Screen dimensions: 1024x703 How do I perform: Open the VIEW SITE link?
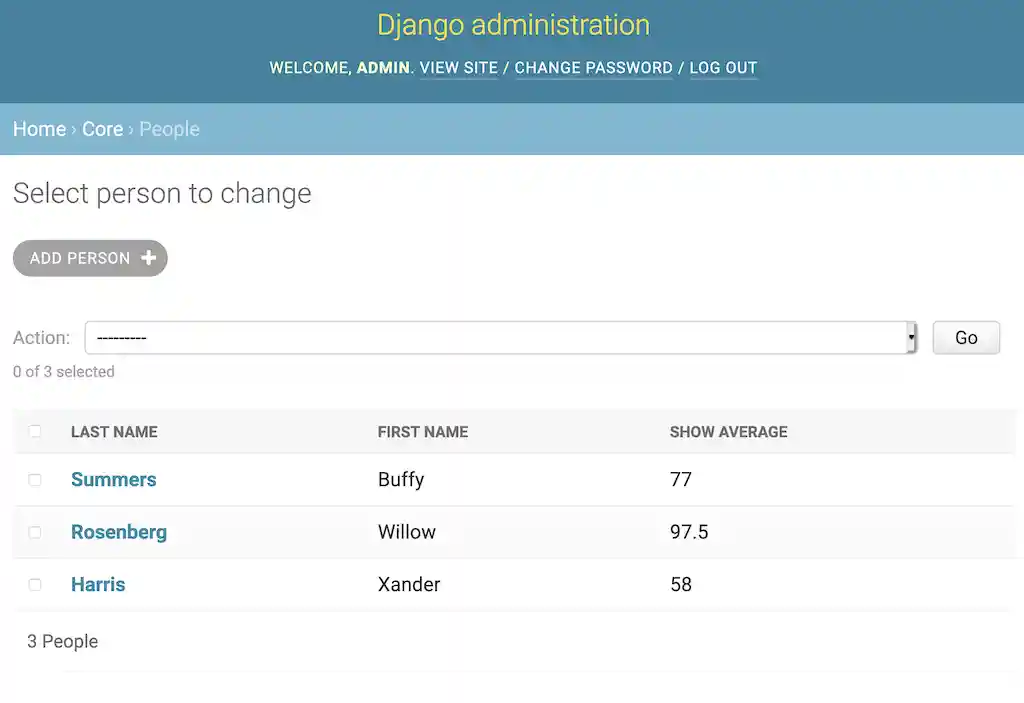coord(458,68)
